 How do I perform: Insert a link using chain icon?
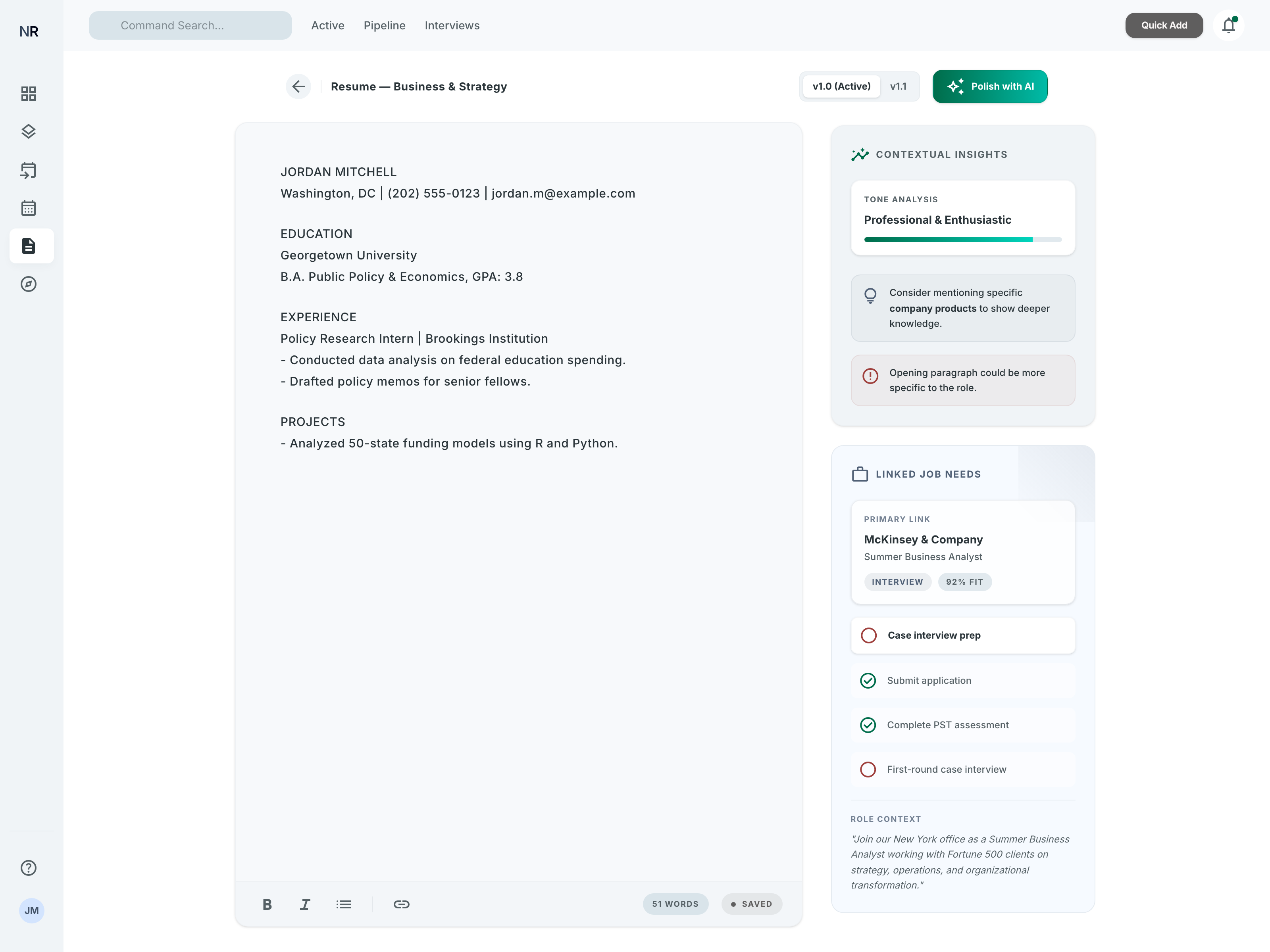point(401,904)
